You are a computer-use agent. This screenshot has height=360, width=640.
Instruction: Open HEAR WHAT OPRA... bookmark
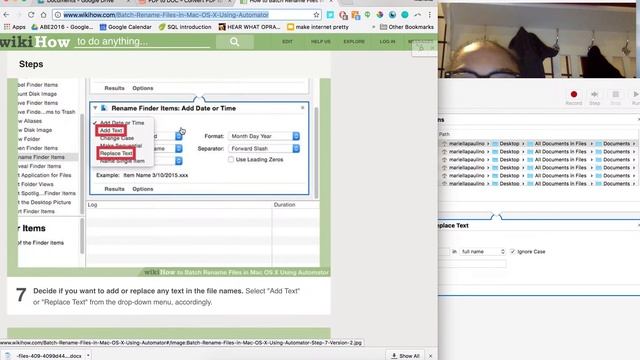click(x=249, y=27)
